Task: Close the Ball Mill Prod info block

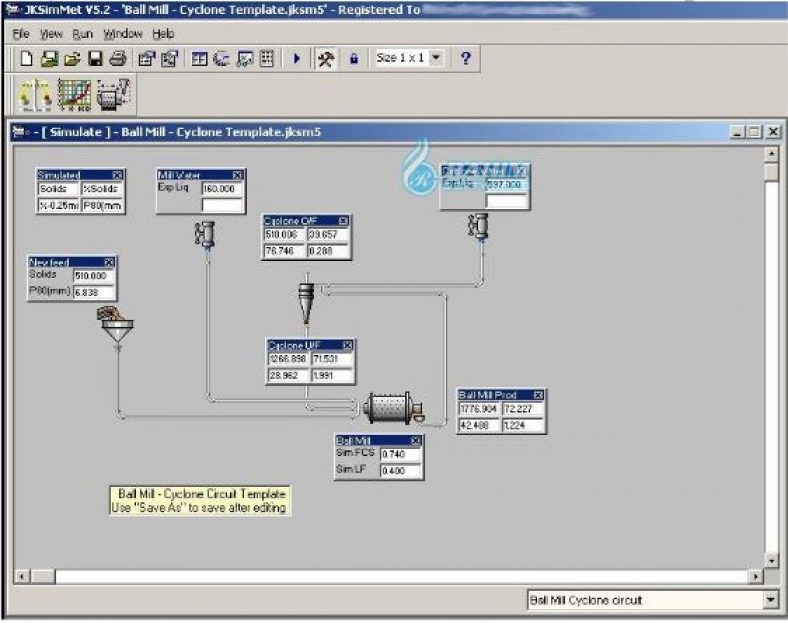Action: [538, 395]
